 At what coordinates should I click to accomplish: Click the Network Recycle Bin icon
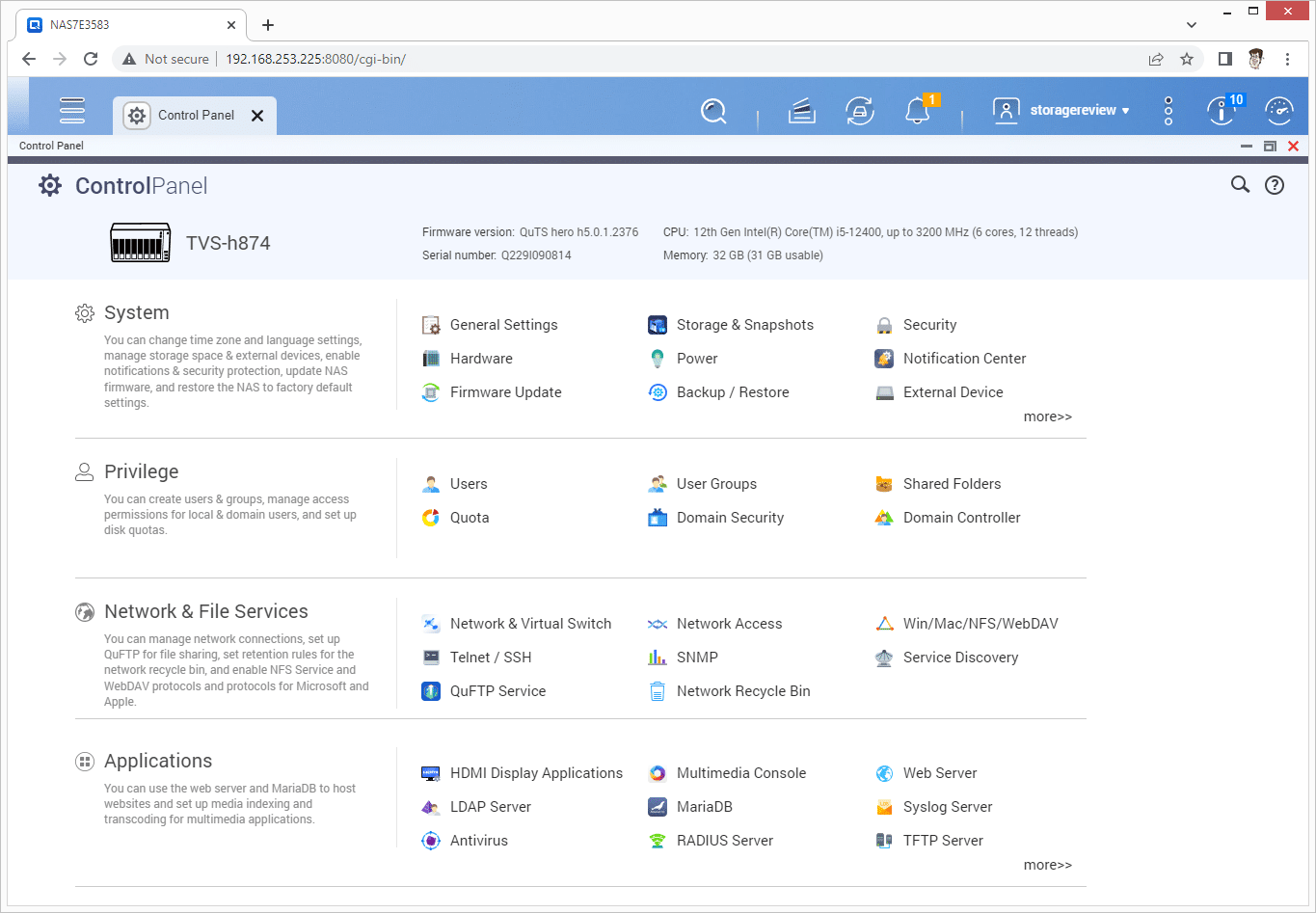pyautogui.click(x=658, y=691)
